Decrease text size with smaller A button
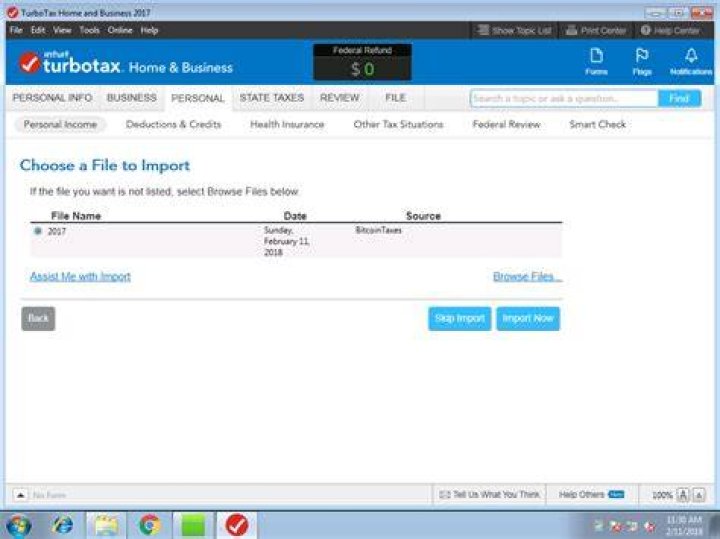This screenshot has height=539, width=720. 699,495
